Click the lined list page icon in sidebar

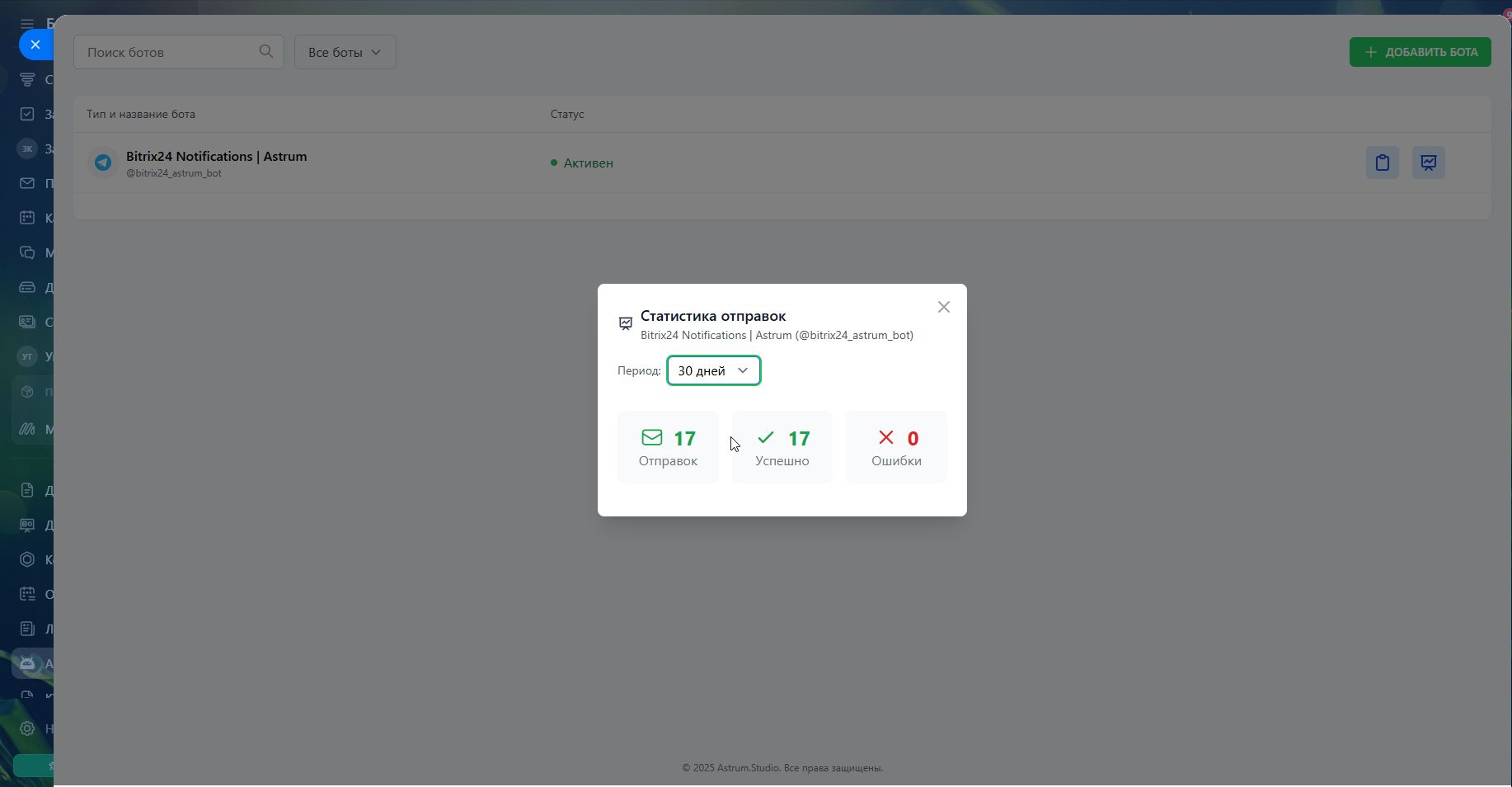point(27,629)
